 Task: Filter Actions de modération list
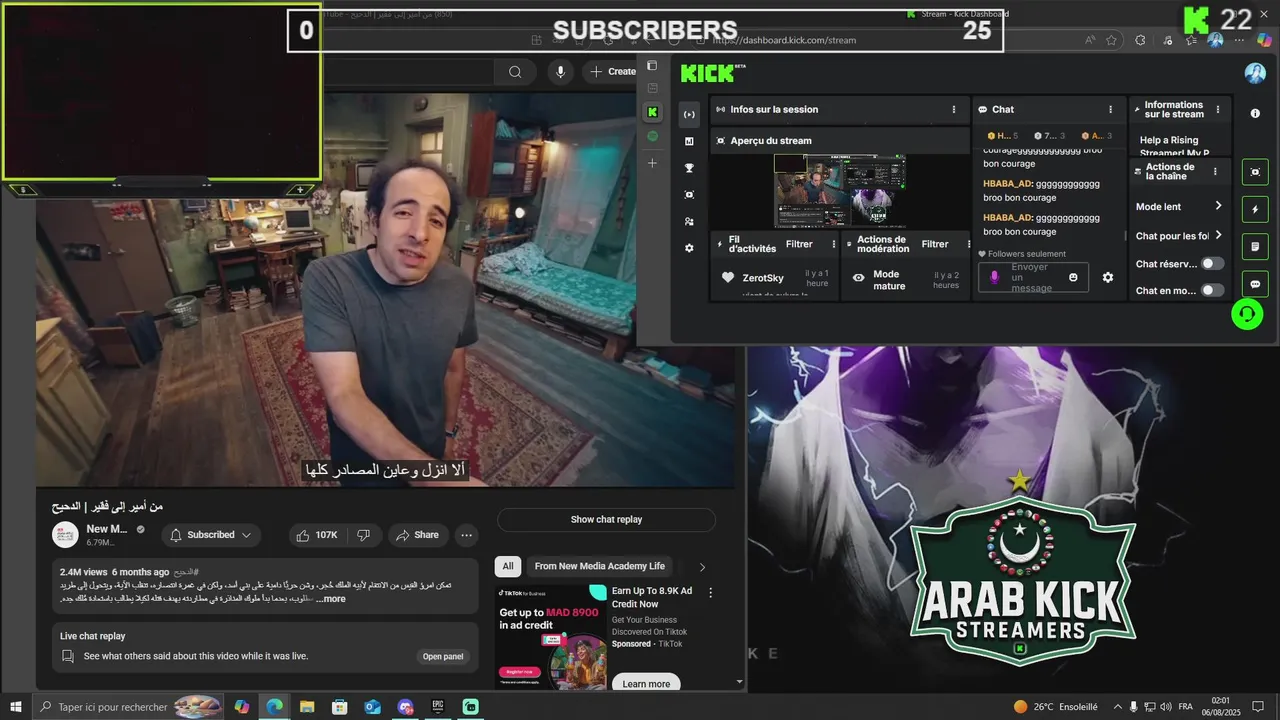pyautogui.click(x=935, y=244)
